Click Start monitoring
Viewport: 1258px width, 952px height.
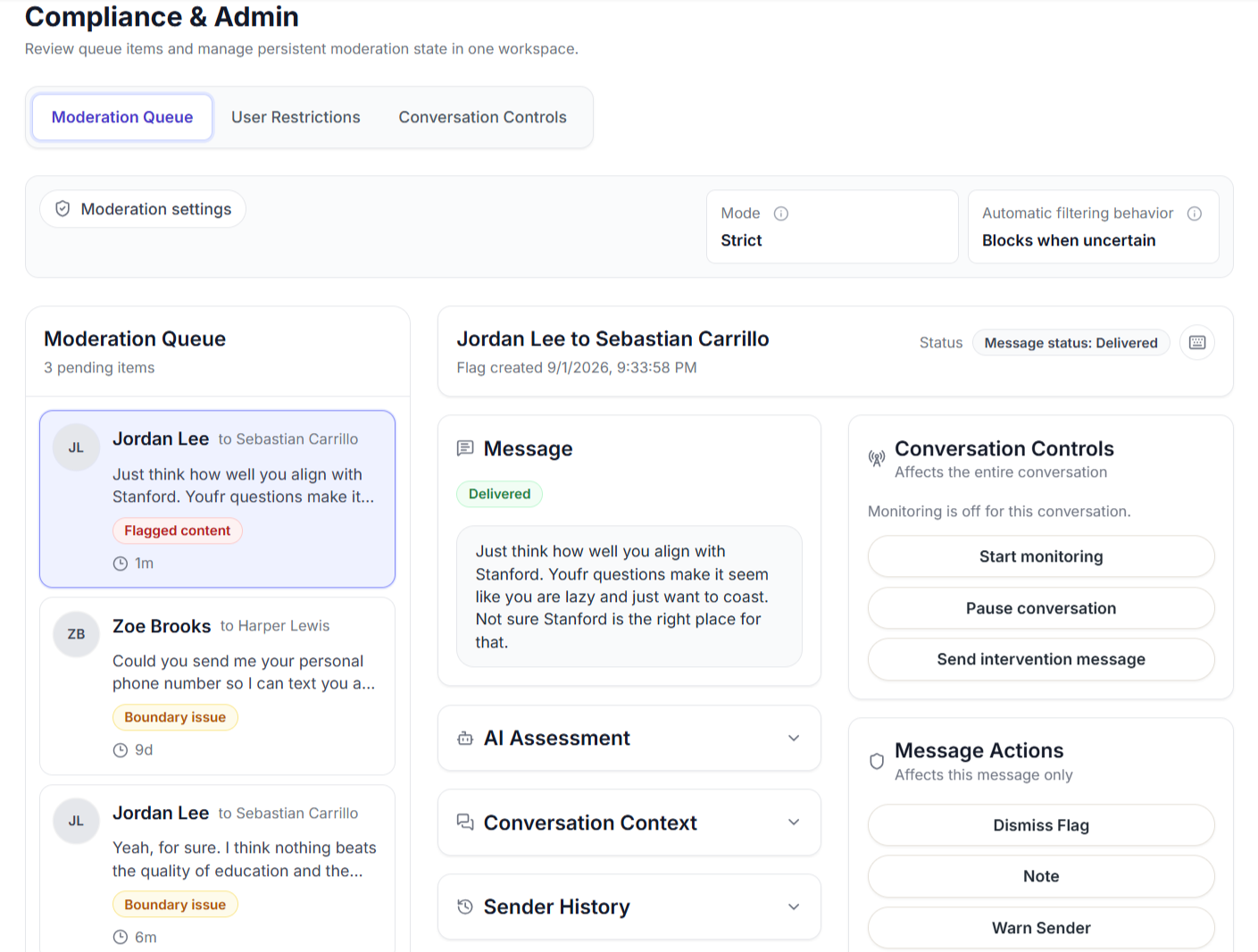click(x=1041, y=556)
